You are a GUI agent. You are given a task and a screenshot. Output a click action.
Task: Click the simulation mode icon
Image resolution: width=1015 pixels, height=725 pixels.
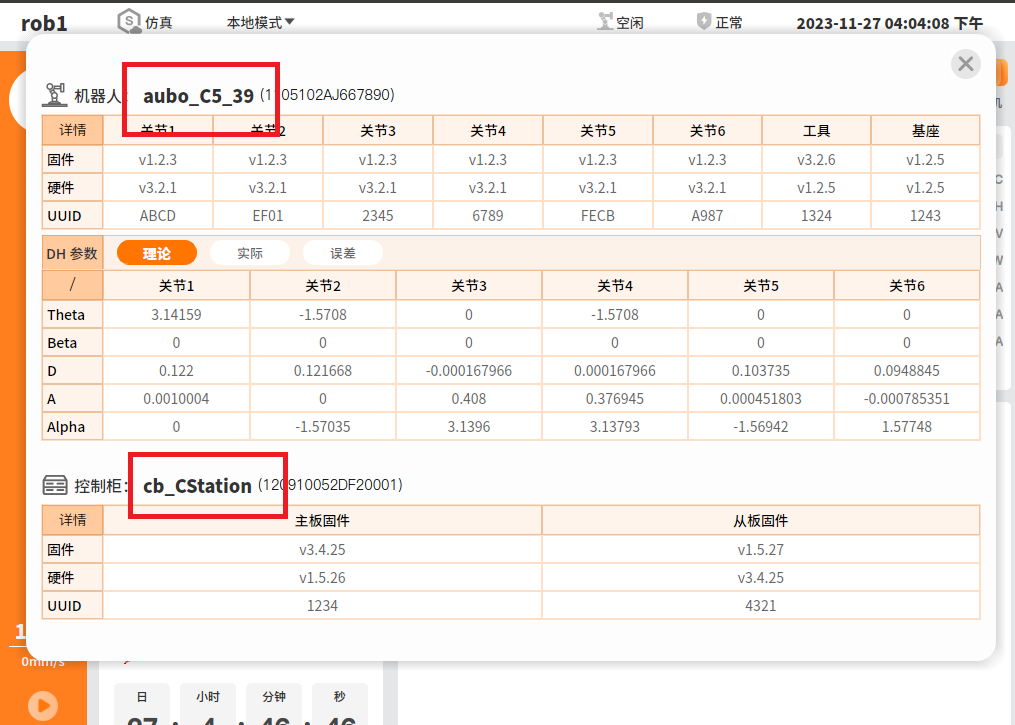coord(129,21)
